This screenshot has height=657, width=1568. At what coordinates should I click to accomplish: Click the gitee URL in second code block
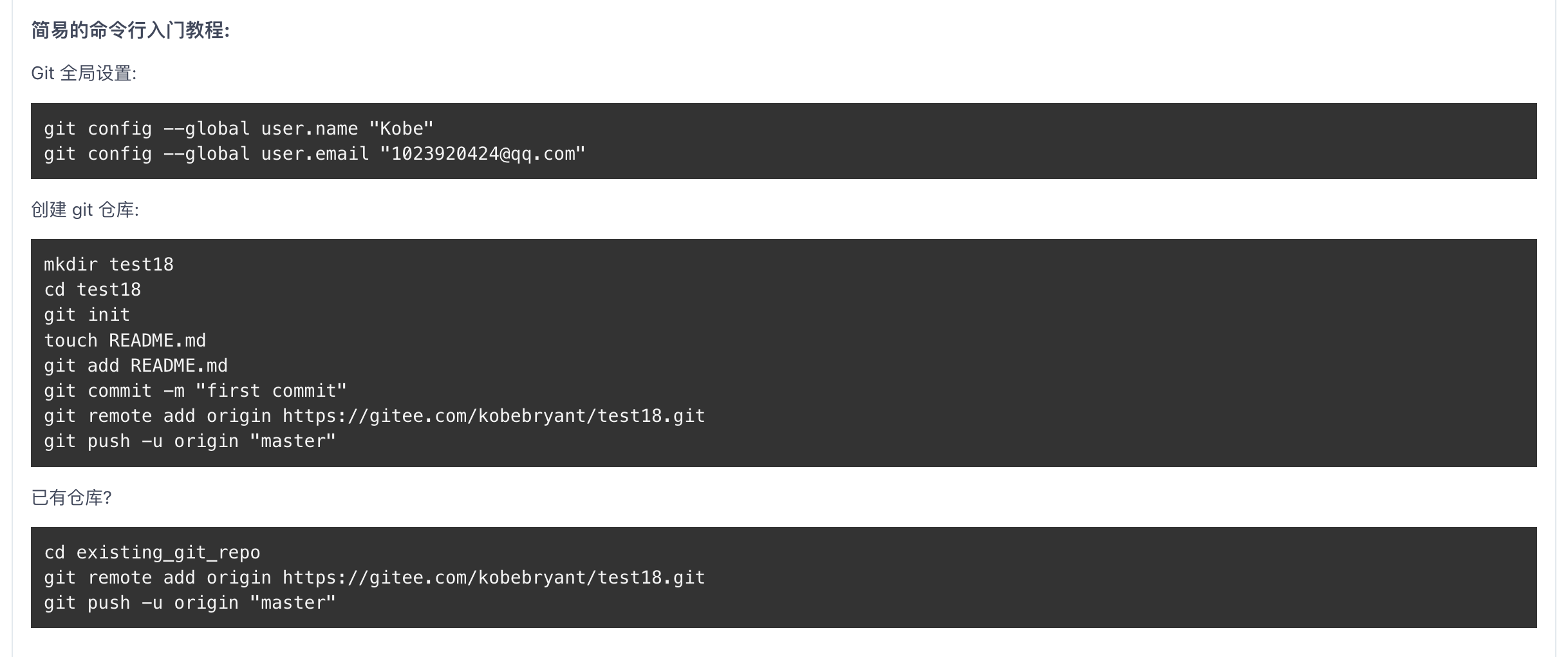point(494,416)
